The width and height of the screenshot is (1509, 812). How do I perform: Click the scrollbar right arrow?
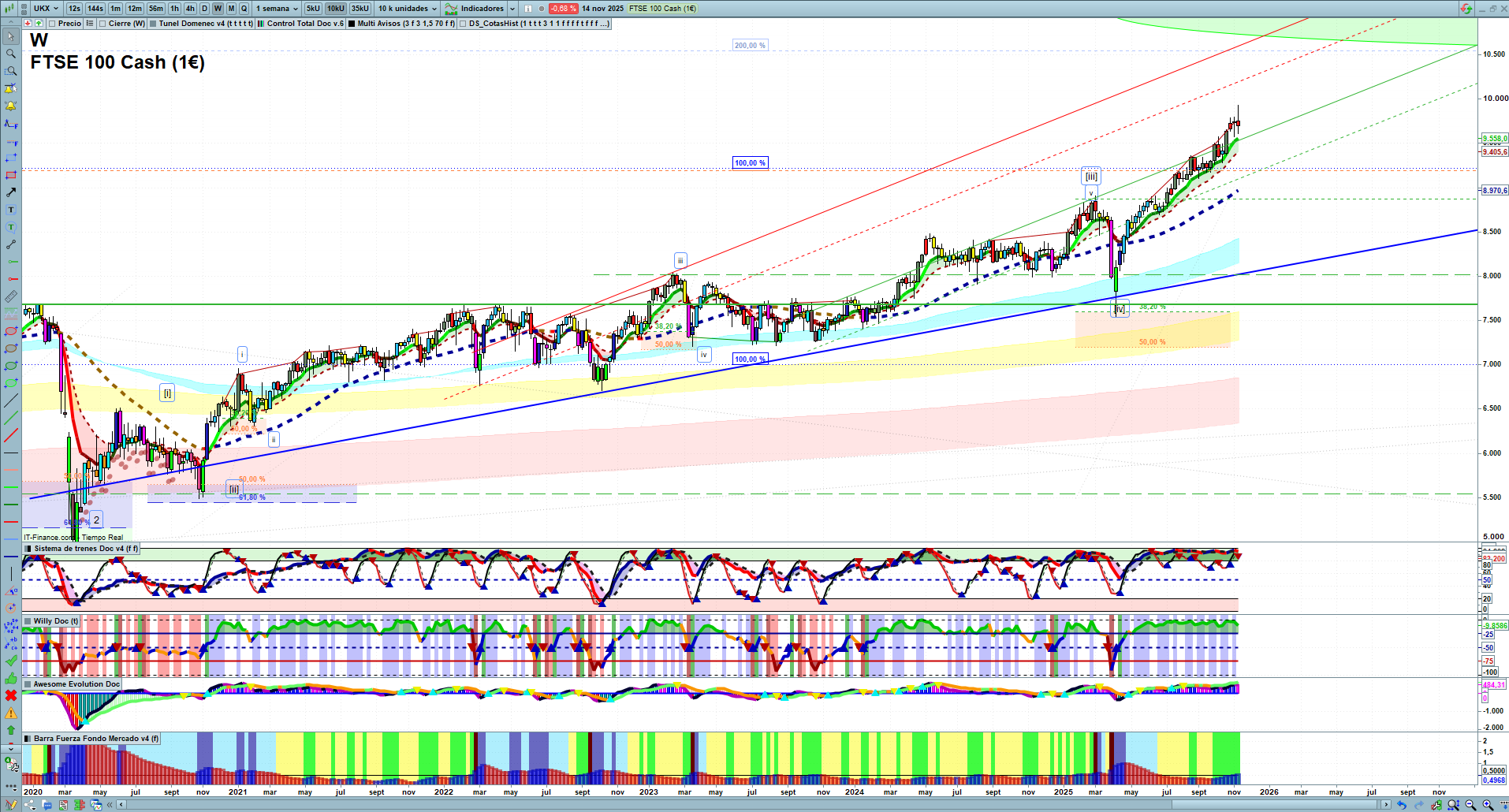(1387, 805)
